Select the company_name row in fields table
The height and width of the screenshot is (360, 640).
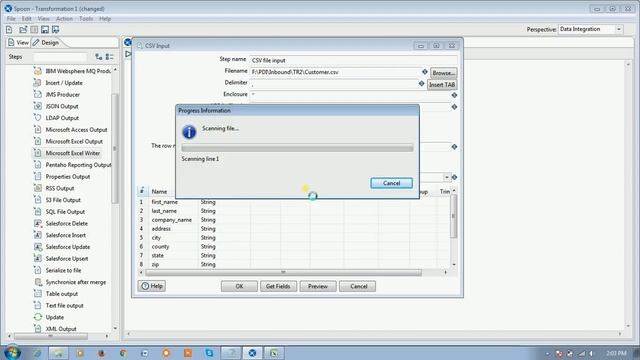point(294,220)
